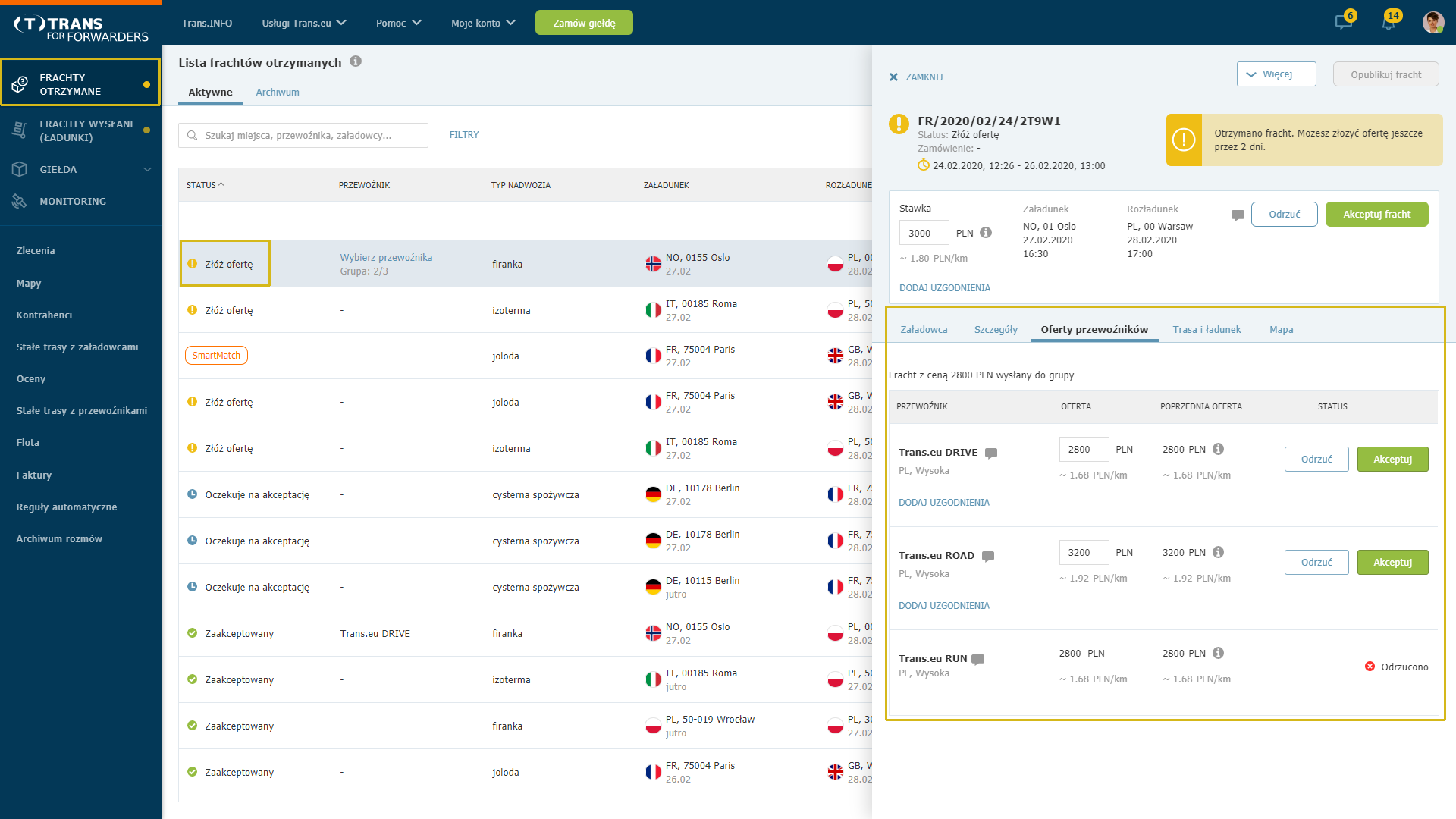Image resolution: width=1456 pixels, height=819 pixels.
Task: Open the chat bubble next to Trans.eu RUN
Action: (978, 659)
